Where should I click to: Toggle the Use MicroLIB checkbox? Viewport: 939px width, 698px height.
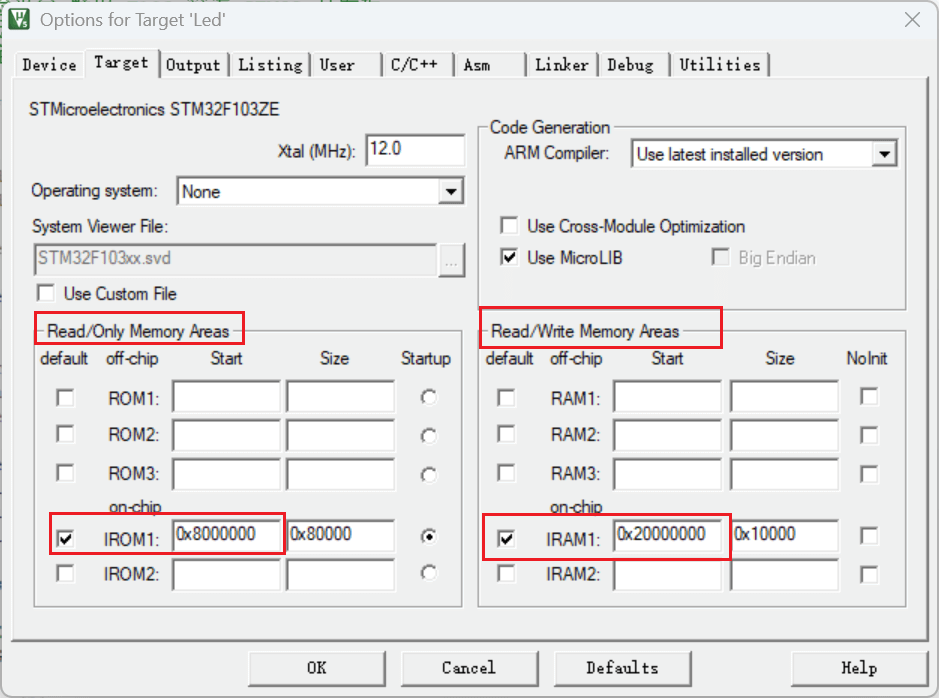[x=510, y=258]
